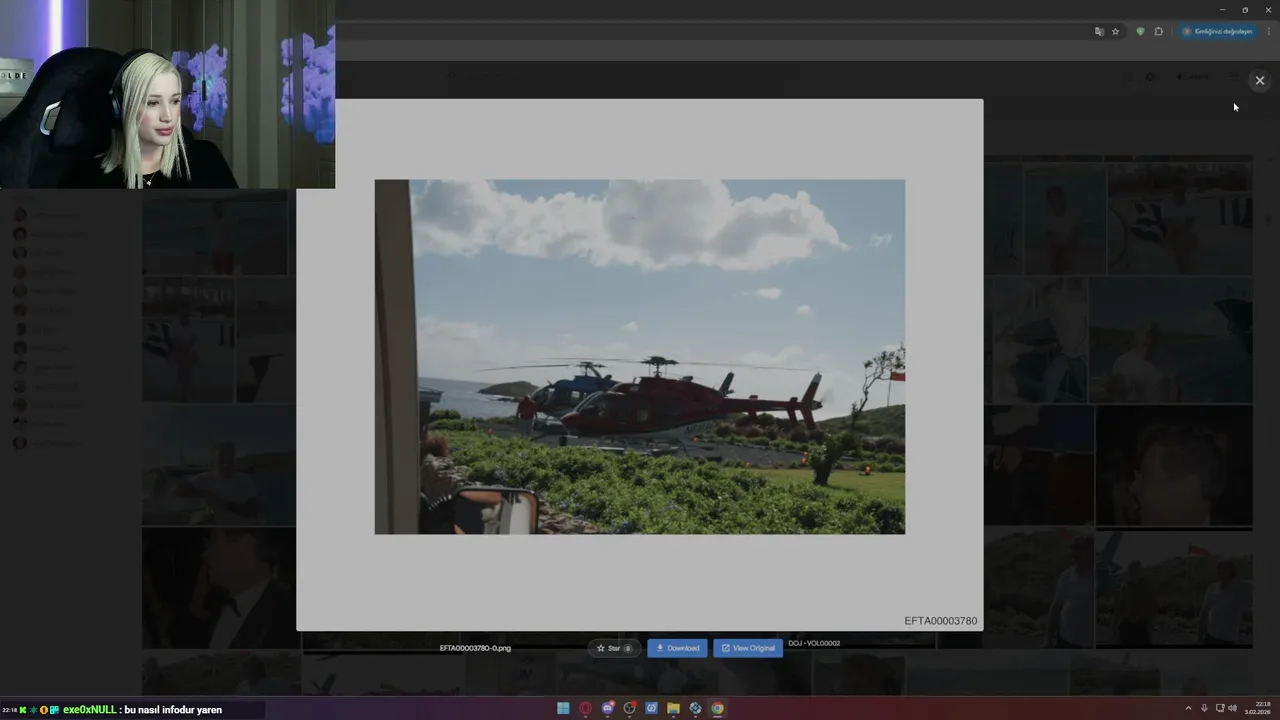Click the microphone tray icon
1280x720 pixels.
point(1204,708)
